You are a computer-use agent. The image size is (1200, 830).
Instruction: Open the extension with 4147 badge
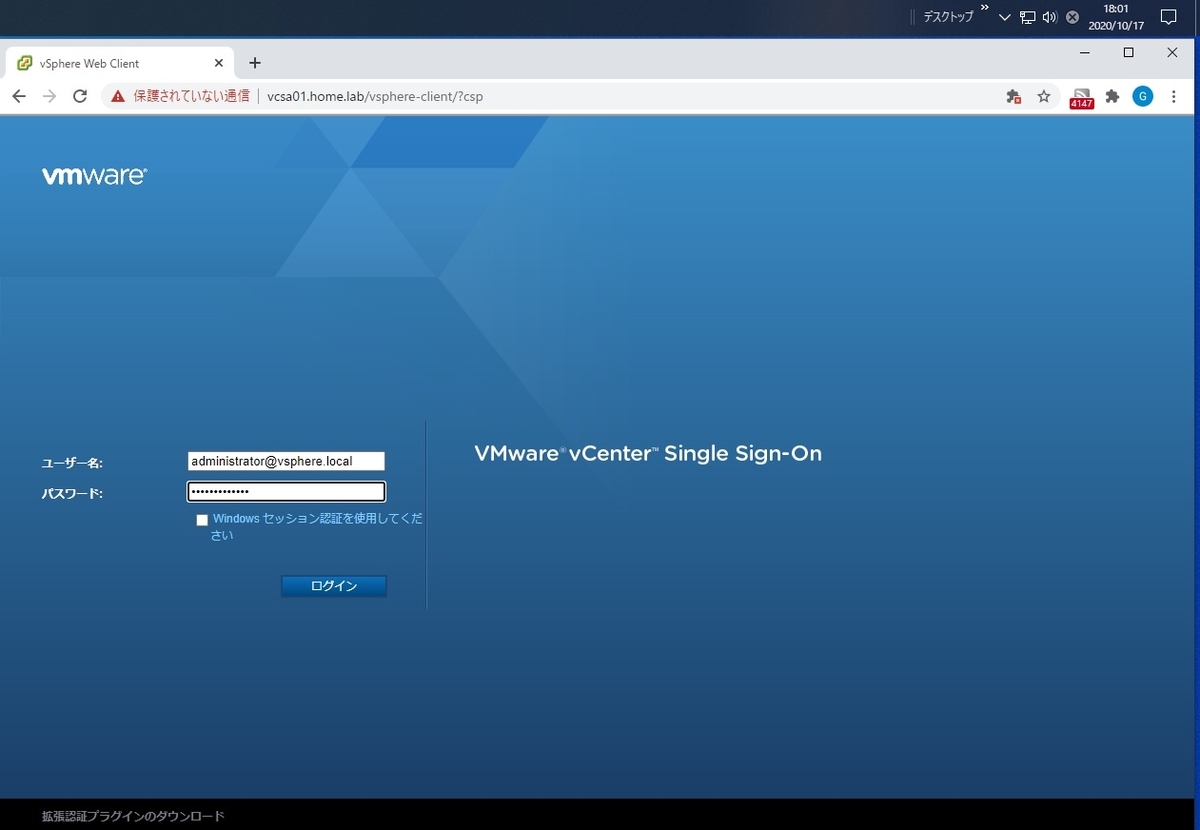pos(1081,97)
